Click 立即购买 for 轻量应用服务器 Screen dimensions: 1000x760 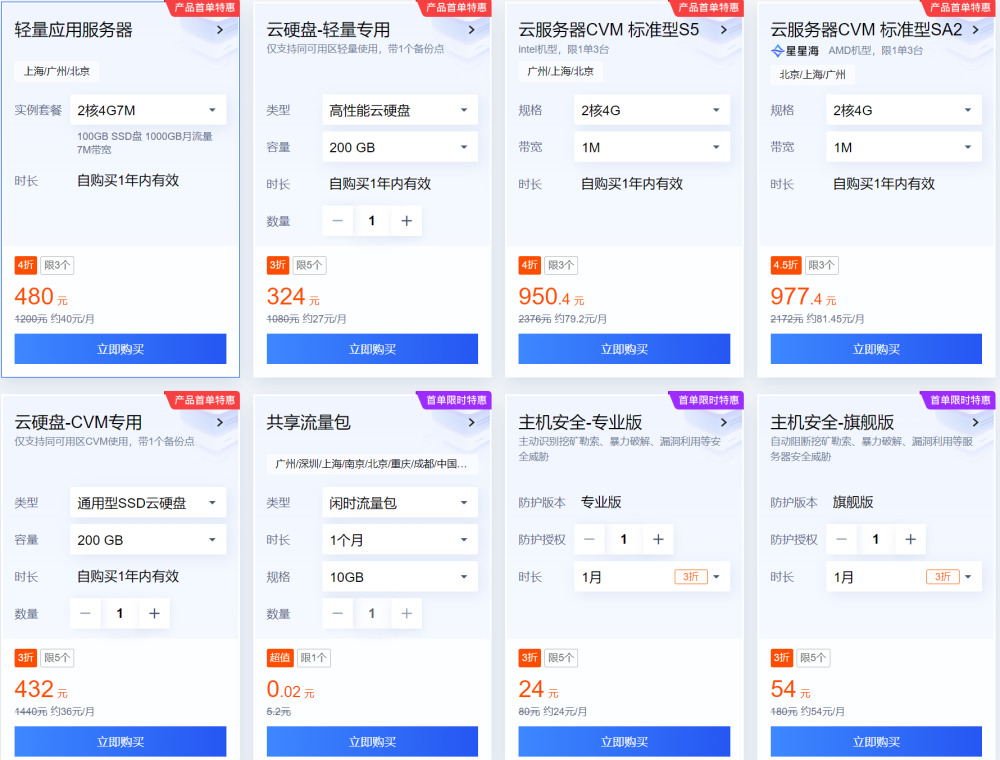point(120,349)
